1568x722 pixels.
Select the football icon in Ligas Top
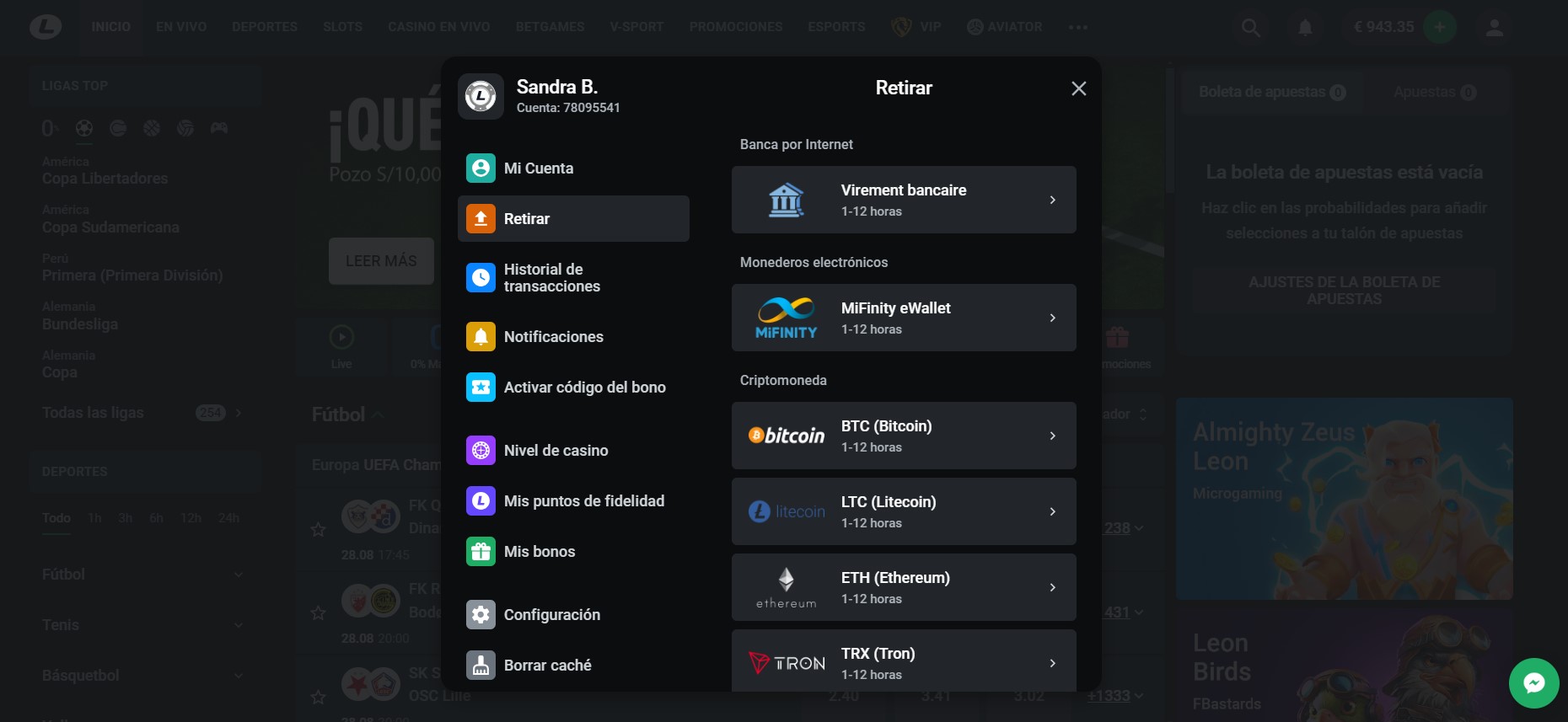tap(84, 128)
